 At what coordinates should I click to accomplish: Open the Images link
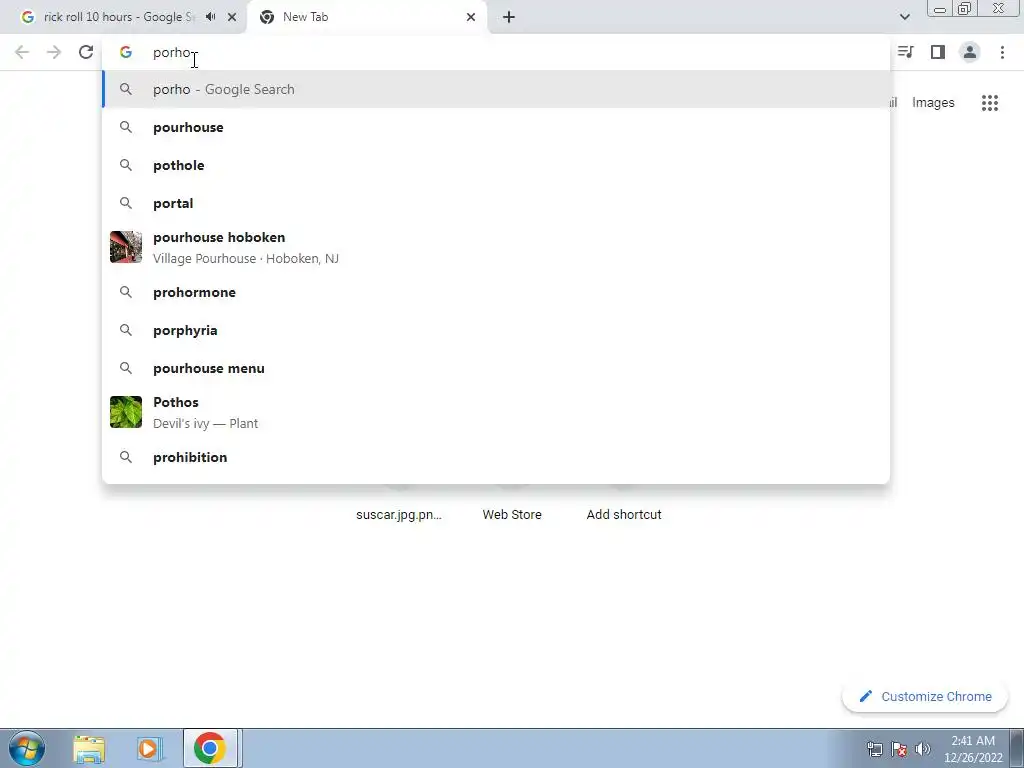point(933,103)
